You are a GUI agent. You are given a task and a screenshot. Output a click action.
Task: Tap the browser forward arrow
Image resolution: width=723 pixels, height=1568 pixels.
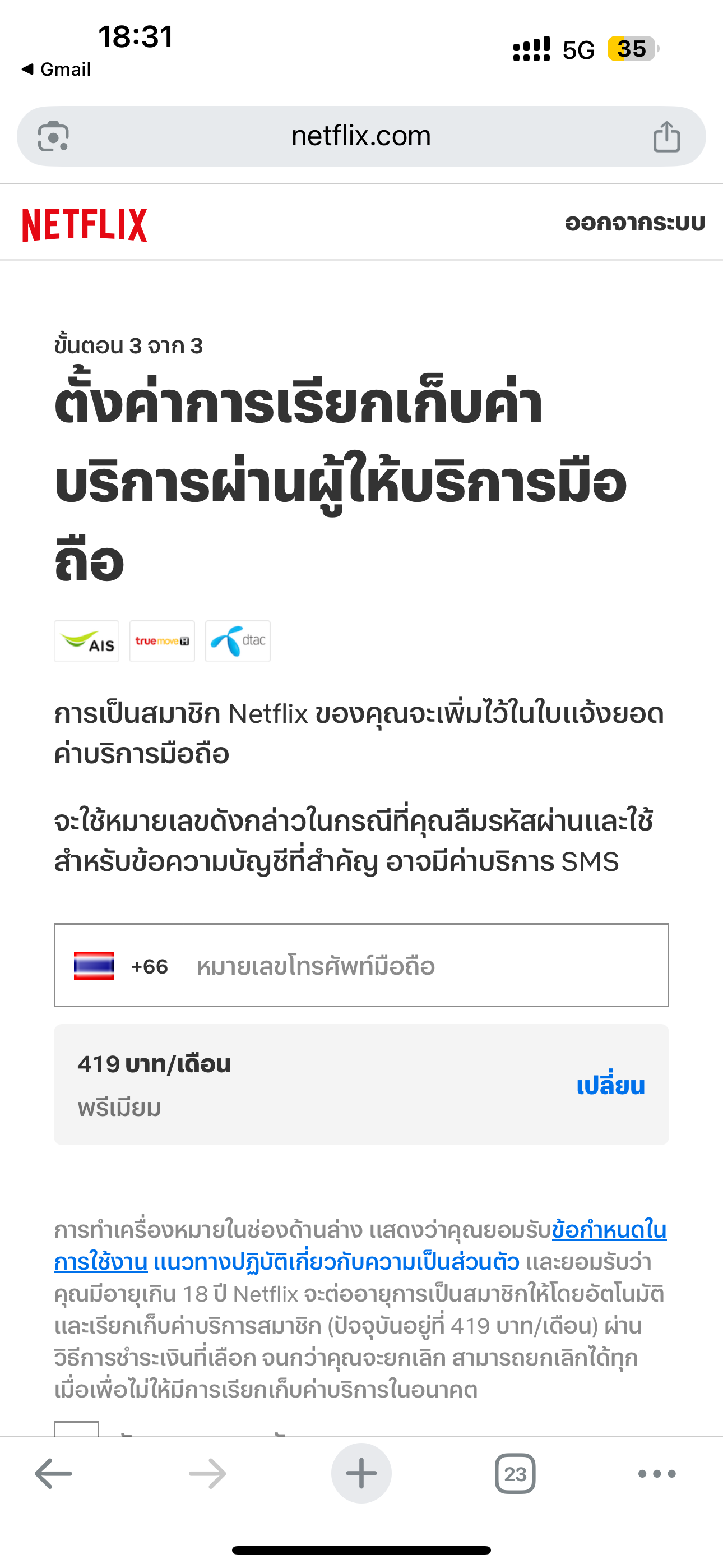(207, 1474)
